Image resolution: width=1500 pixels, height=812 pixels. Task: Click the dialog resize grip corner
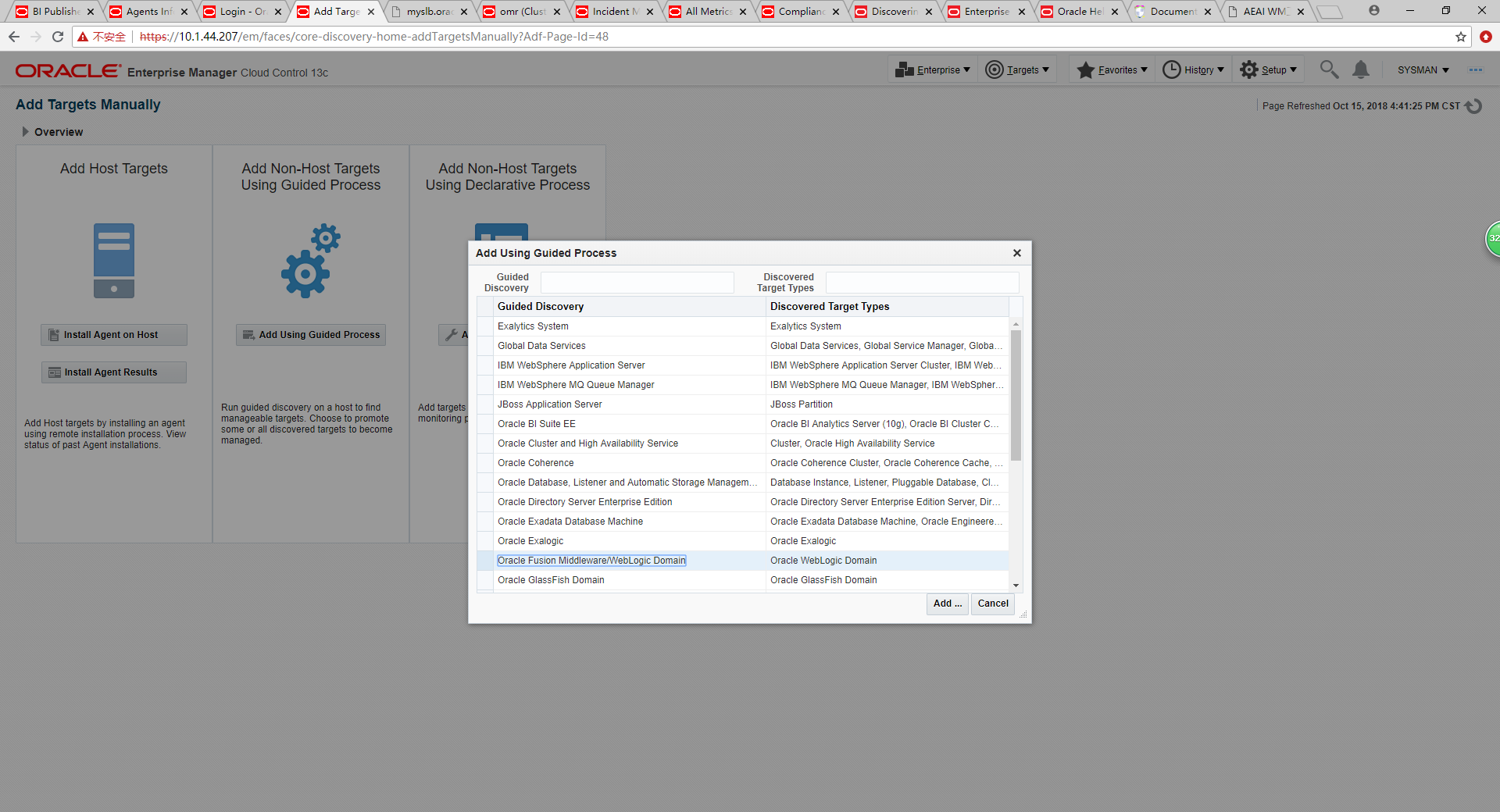coord(1023,614)
